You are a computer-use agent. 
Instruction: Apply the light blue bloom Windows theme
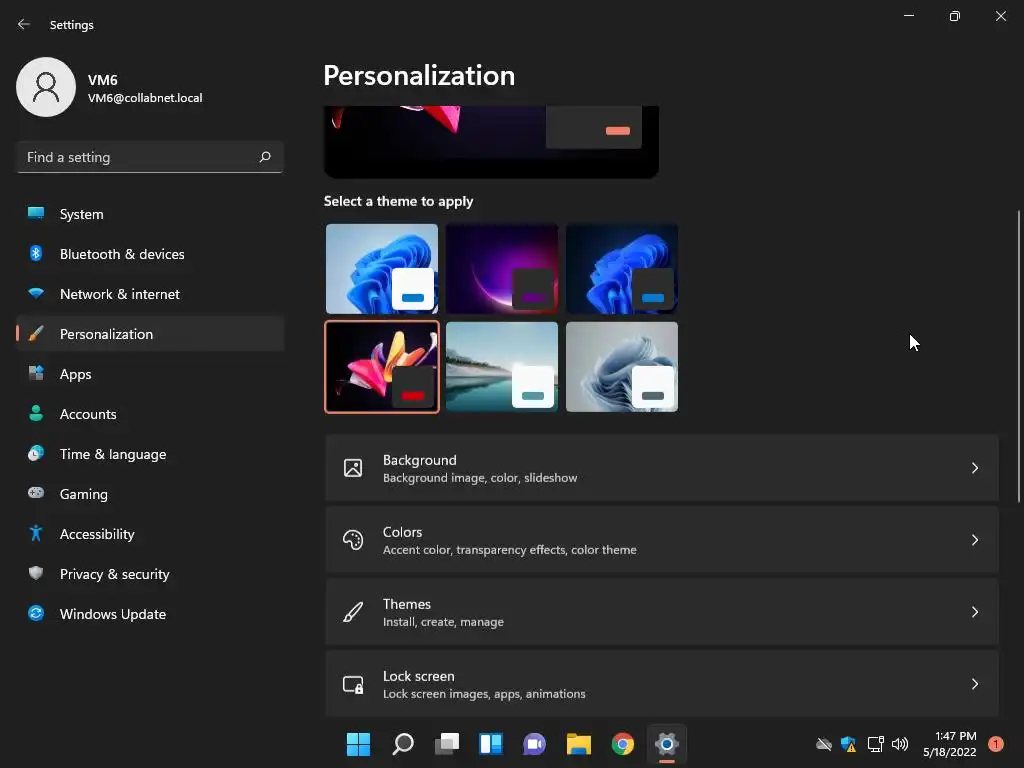[382, 268]
